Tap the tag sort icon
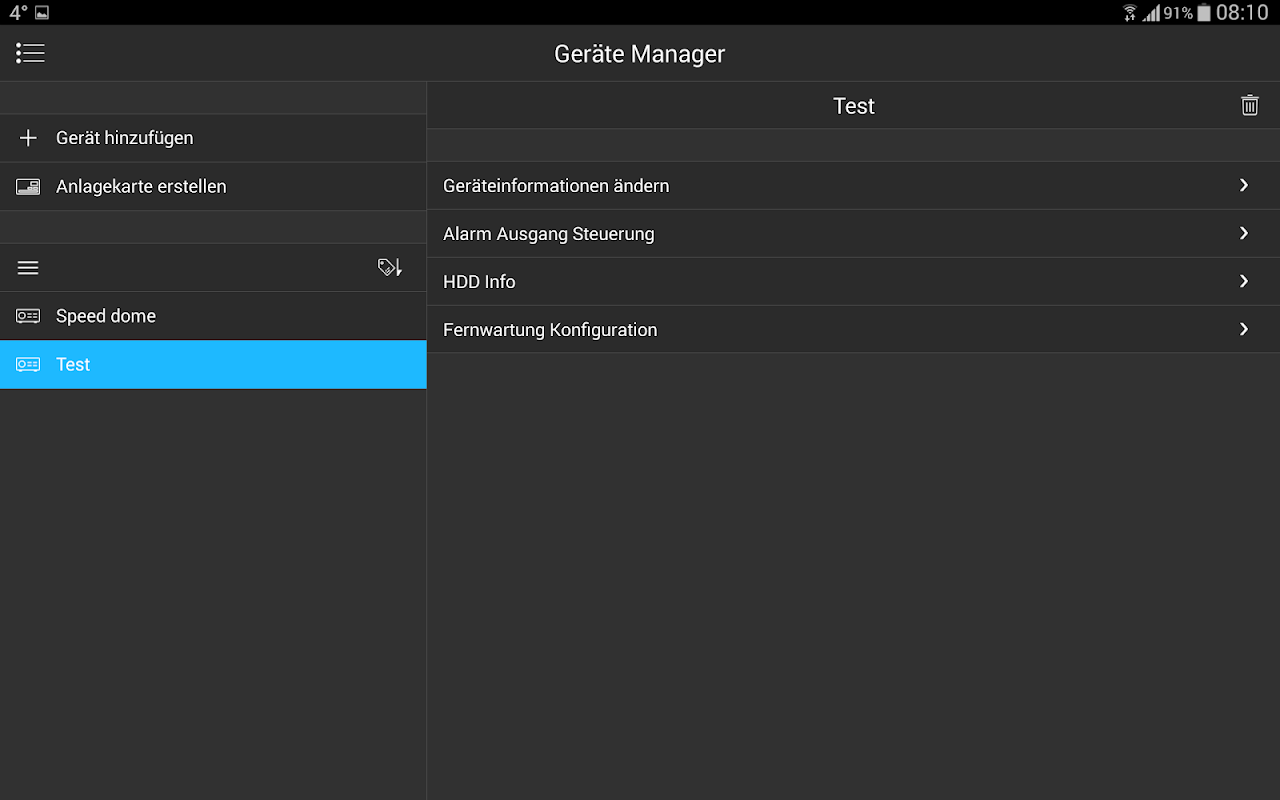This screenshot has height=800, width=1280. pyautogui.click(x=389, y=267)
